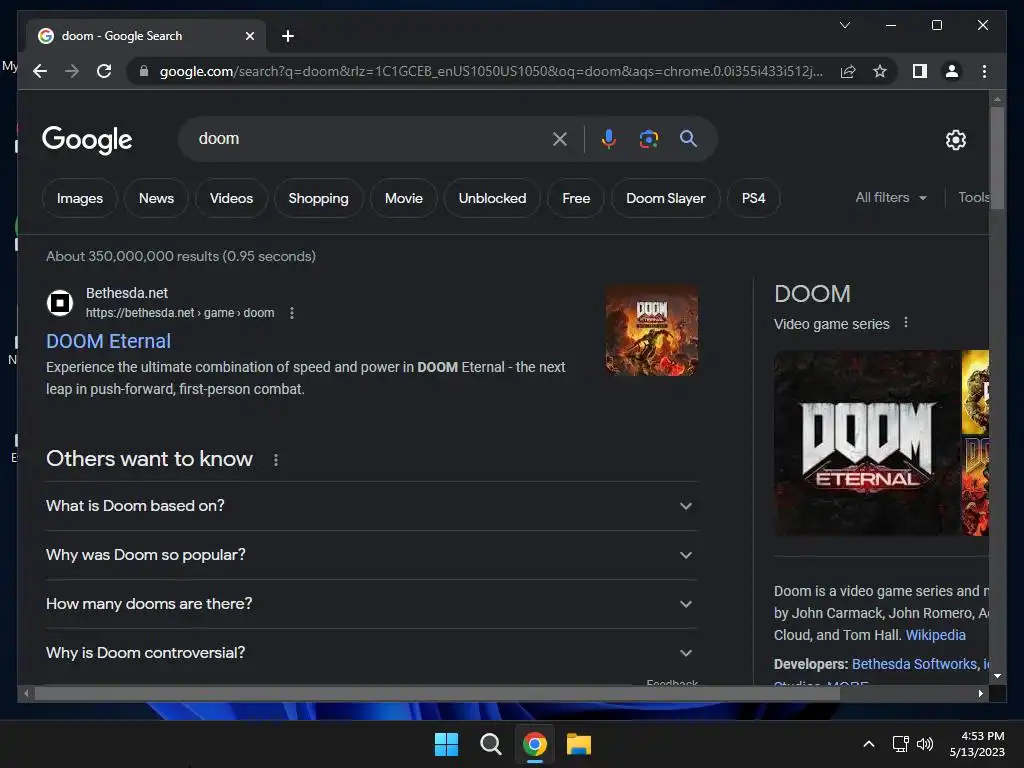Share this page using share icon
The image size is (1024, 768).
[x=848, y=71]
